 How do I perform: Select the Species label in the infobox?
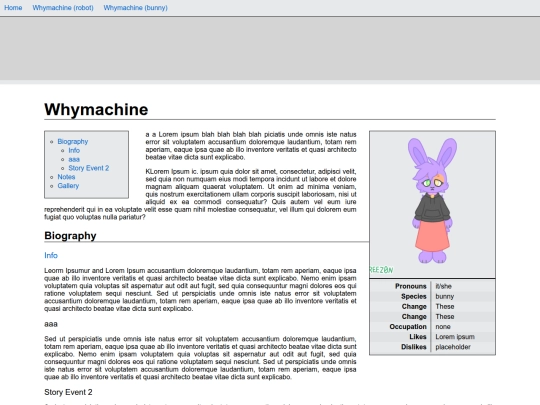pyautogui.click(x=414, y=297)
